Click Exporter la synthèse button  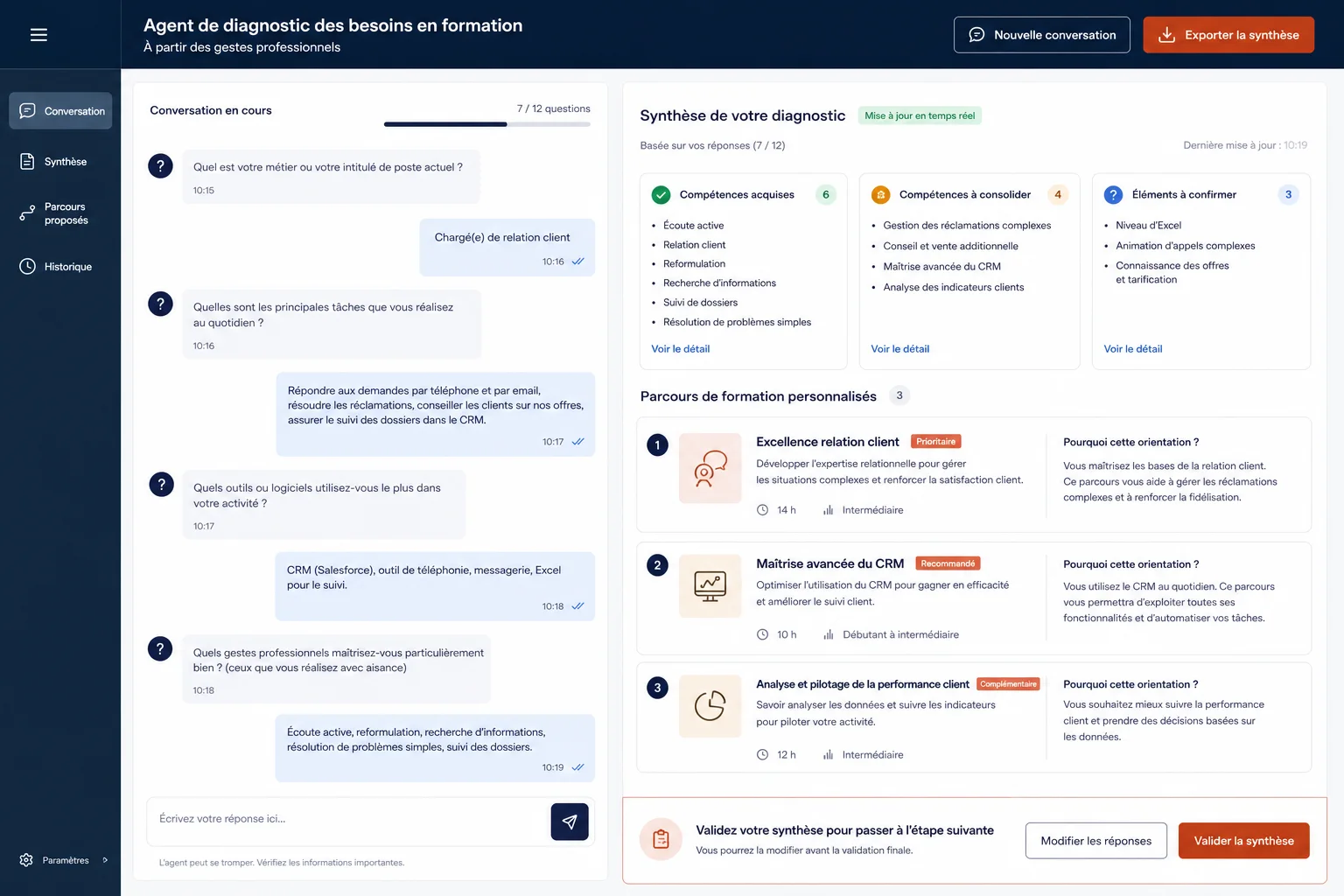point(1228,35)
